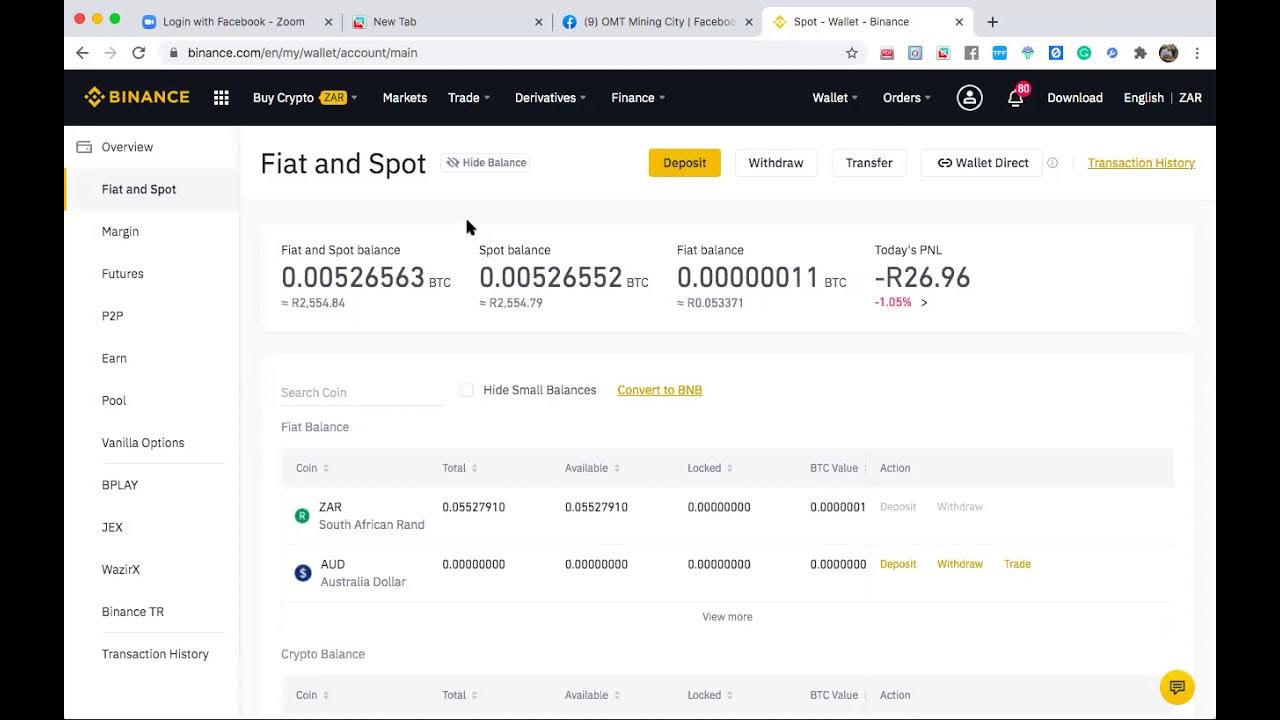Image resolution: width=1280 pixels, height=720 pixels.
Task: Open the Chrome three-dot menu
Action: 1197,53
